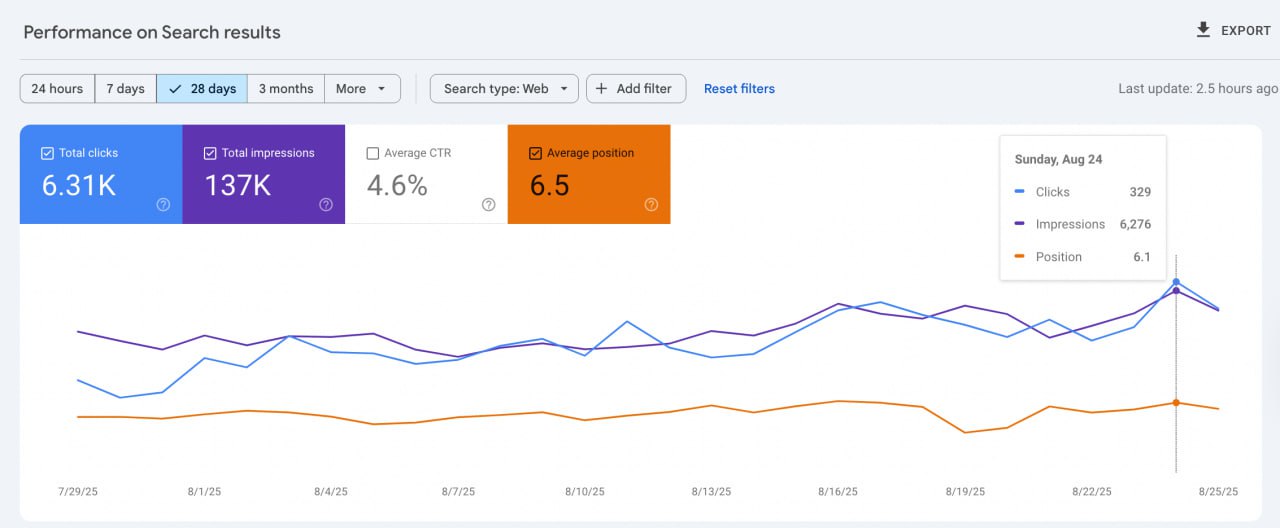
Task: Click the plus icon in Add filter
Action: click(601, 89)
